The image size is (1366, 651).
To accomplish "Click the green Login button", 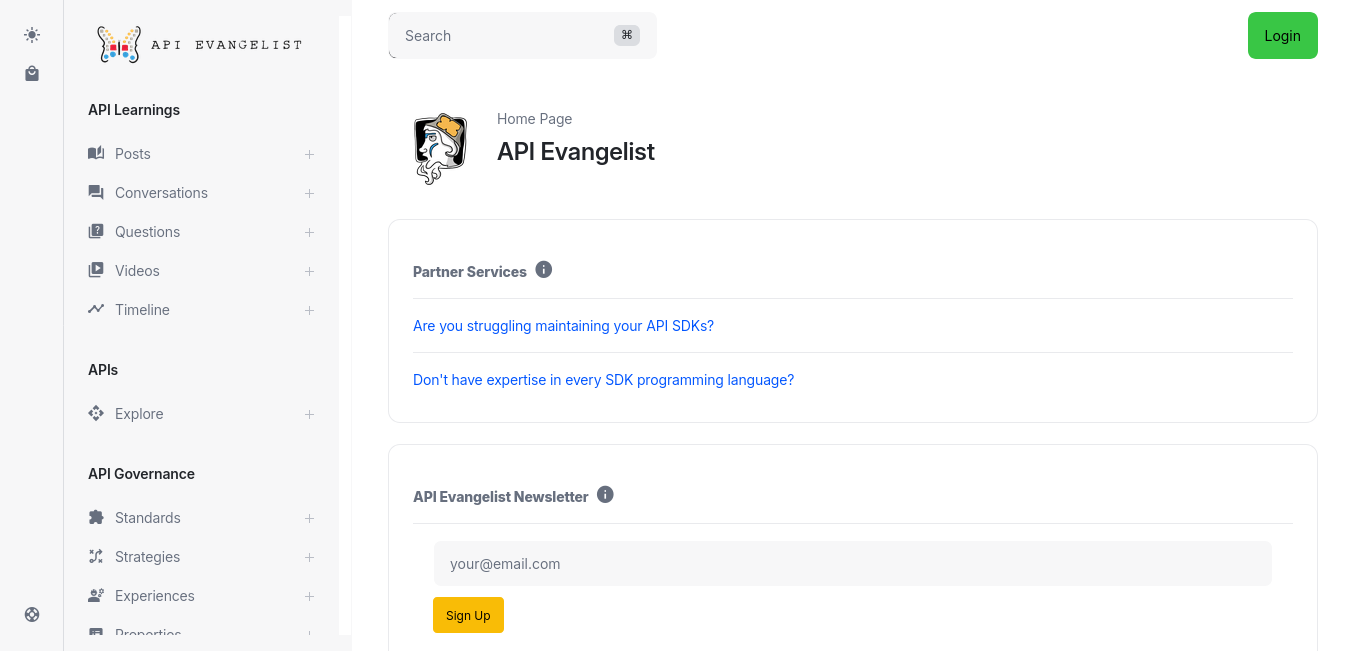I will [x=1283, y=36].
